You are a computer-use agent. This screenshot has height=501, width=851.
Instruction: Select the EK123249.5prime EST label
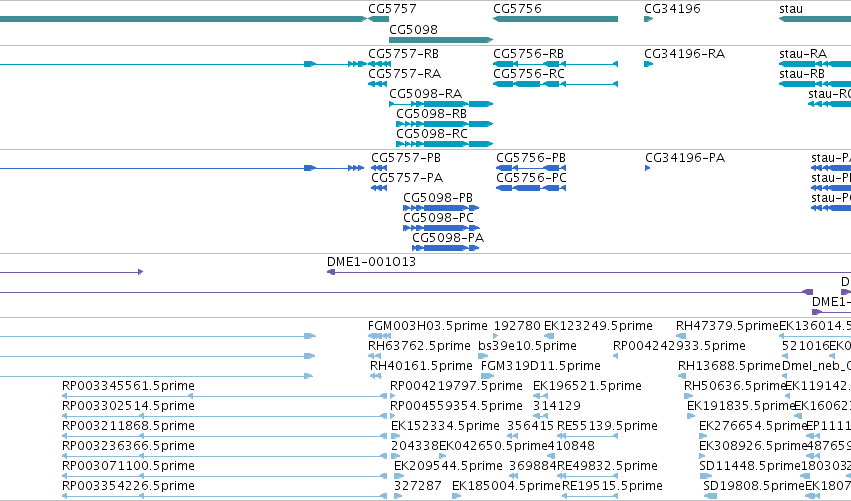598,326
